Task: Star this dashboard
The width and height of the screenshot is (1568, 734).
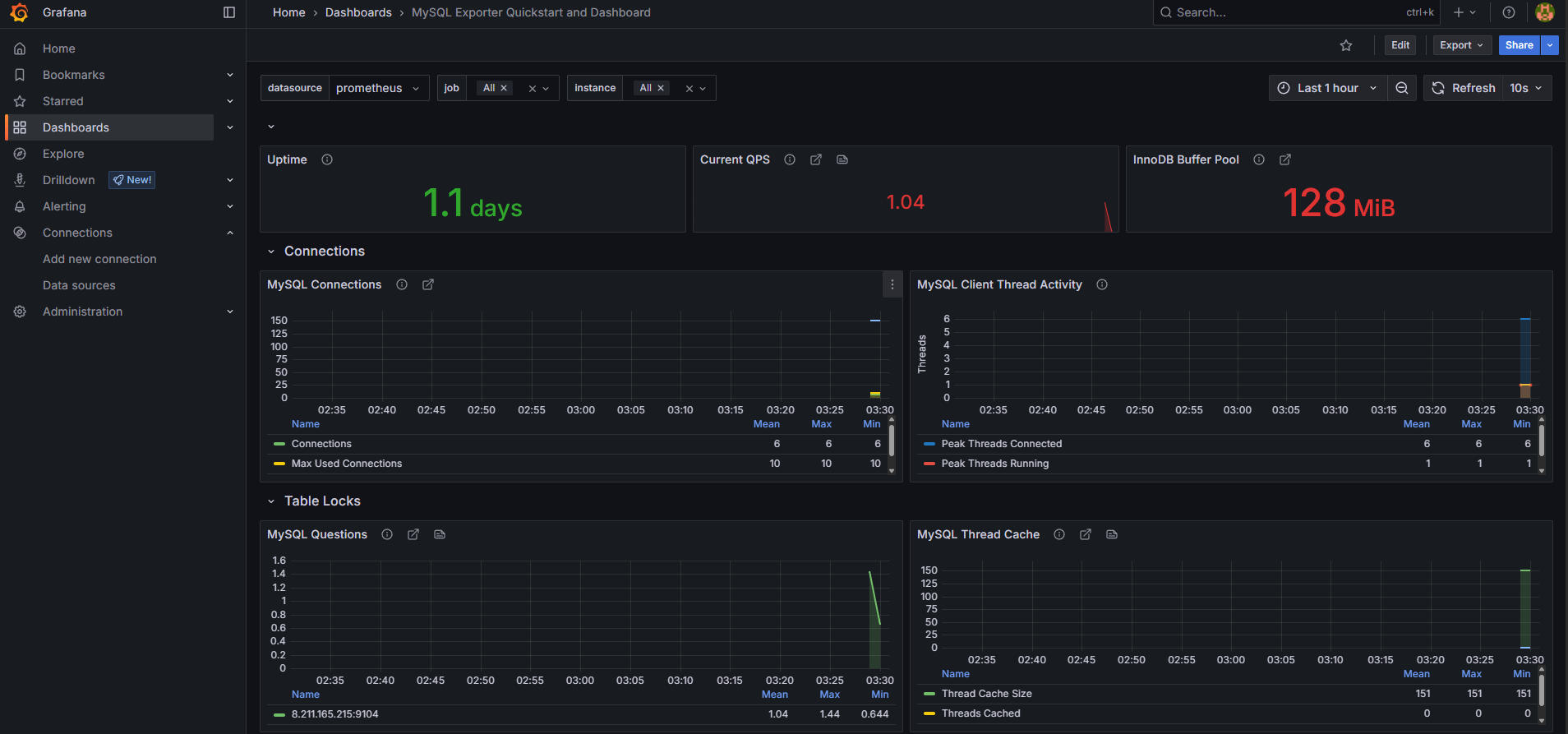Action: pyautogui.click(x=1346, y=45)
